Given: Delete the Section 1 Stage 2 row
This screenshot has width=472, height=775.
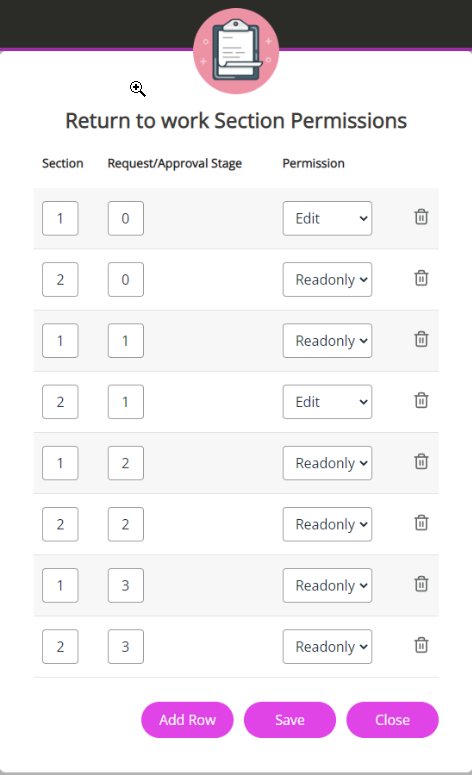Looking at the screenshot, I should [421, 462].
